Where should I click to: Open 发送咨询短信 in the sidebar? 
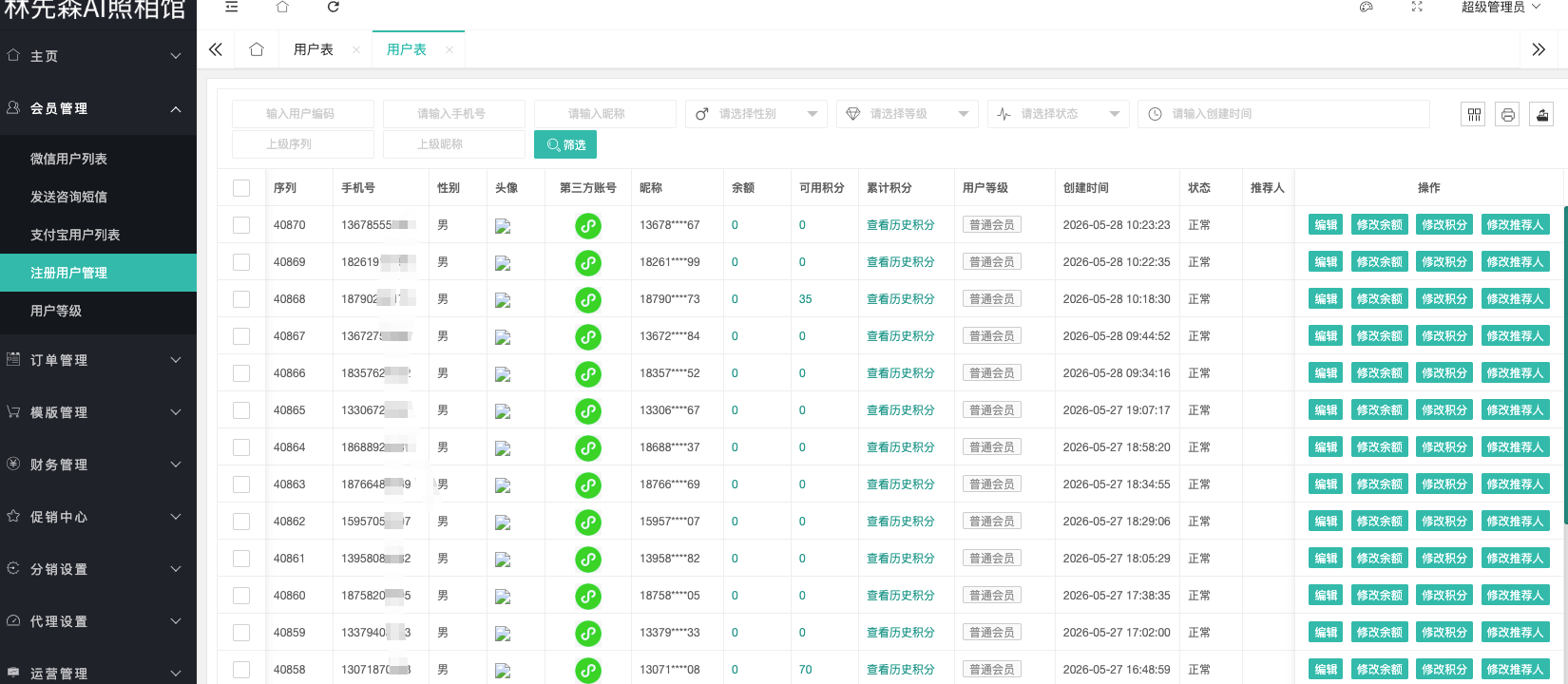(98, 197)
